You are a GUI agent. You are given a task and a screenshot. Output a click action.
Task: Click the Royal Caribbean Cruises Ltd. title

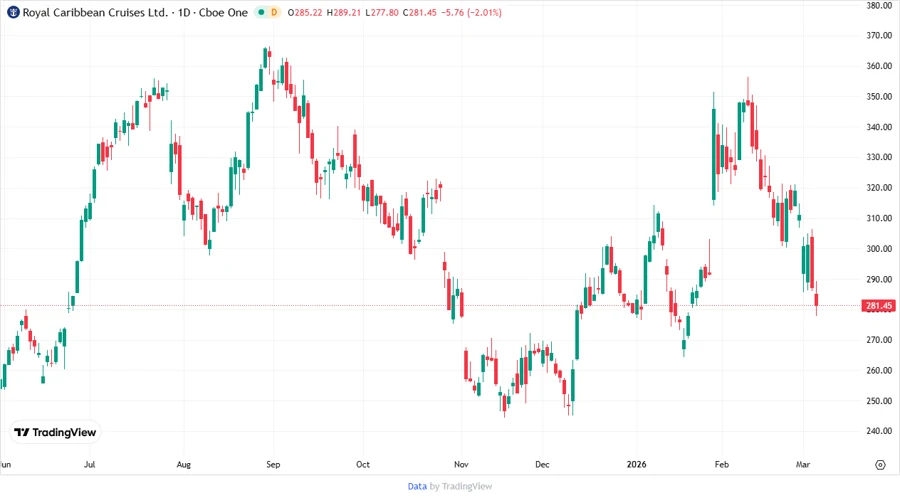(x=95, y=12)
